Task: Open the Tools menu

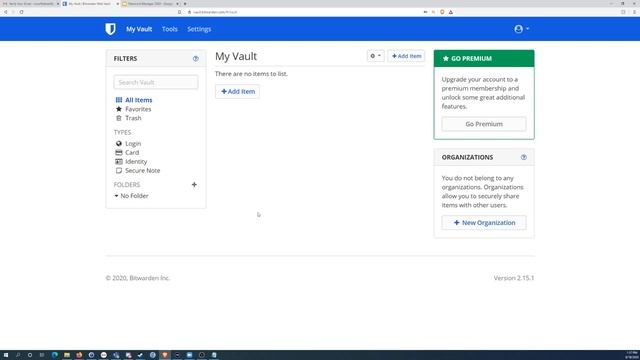Action: [x=169, y=29]
